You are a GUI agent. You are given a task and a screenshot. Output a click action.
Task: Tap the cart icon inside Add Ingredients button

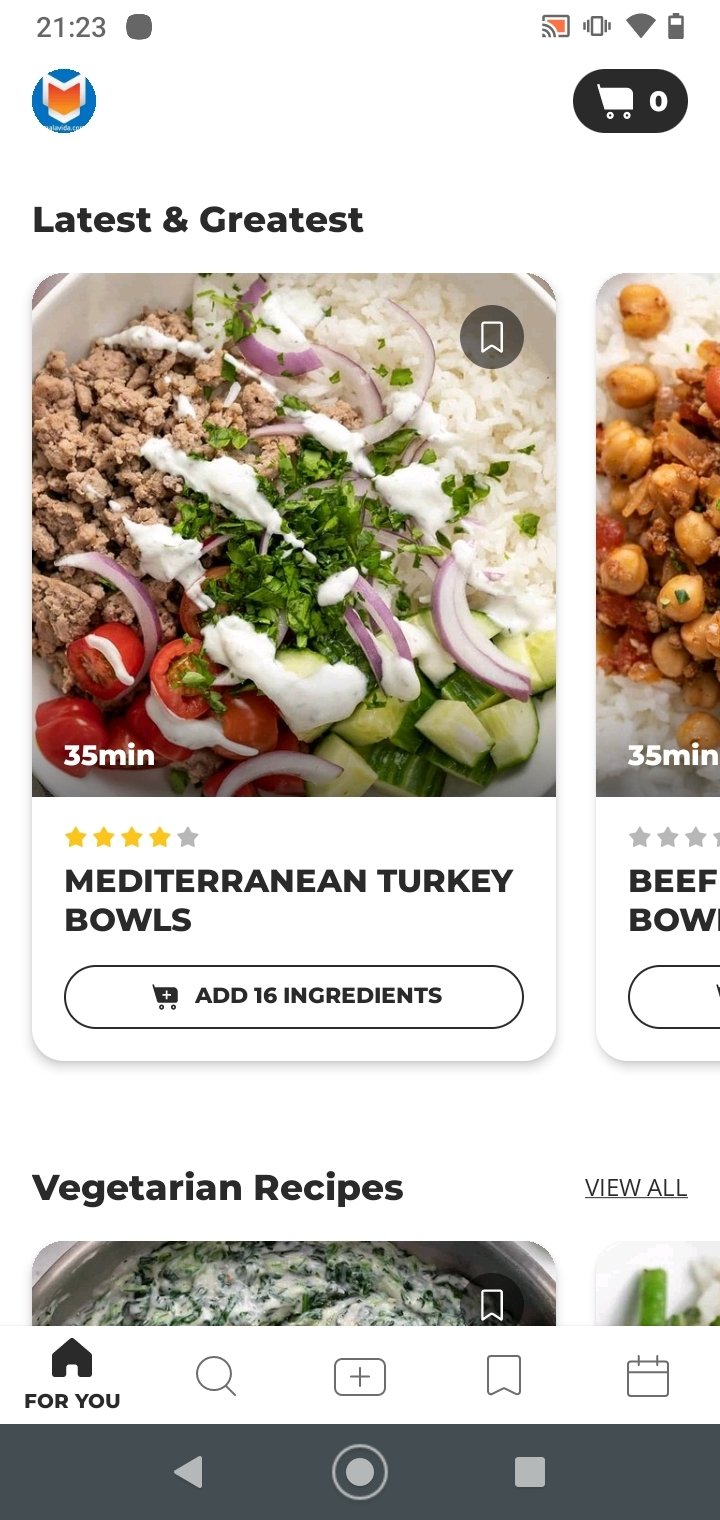tap(165, 996)
